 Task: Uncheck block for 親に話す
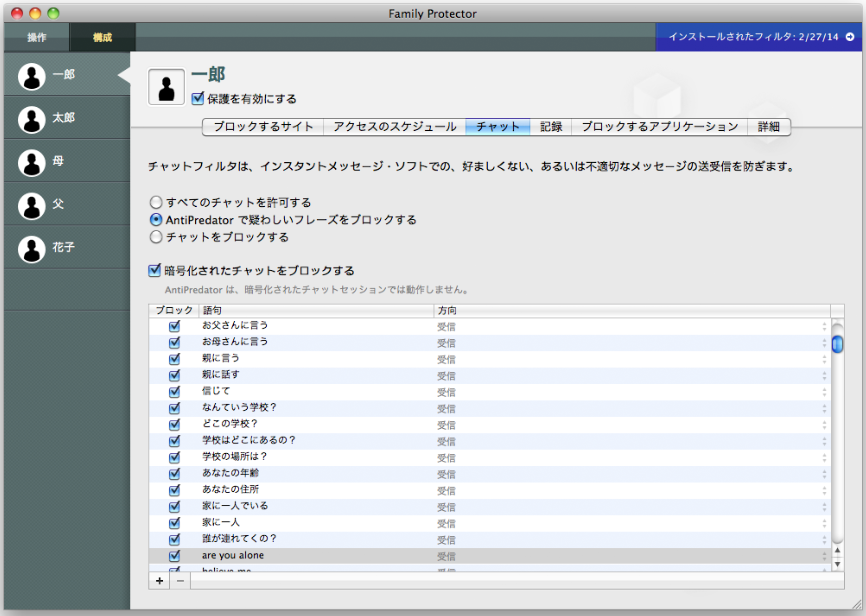(175, 375)
